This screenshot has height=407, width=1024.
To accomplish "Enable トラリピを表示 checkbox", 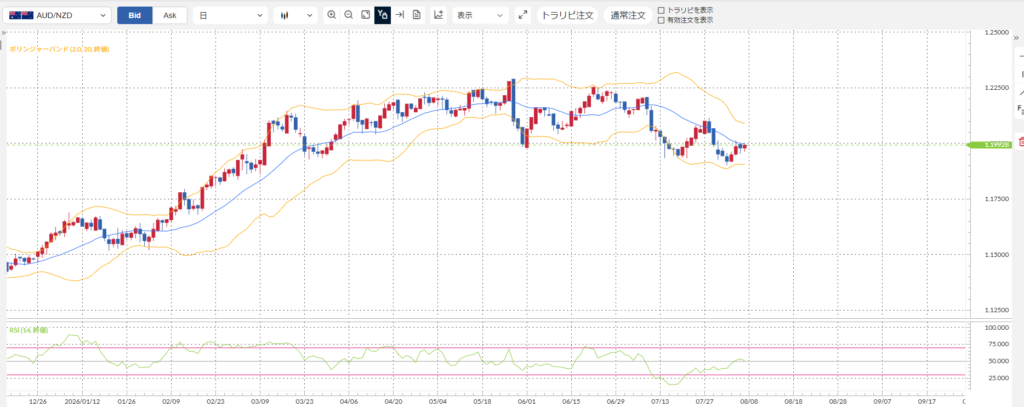I will tap(661, 10).
